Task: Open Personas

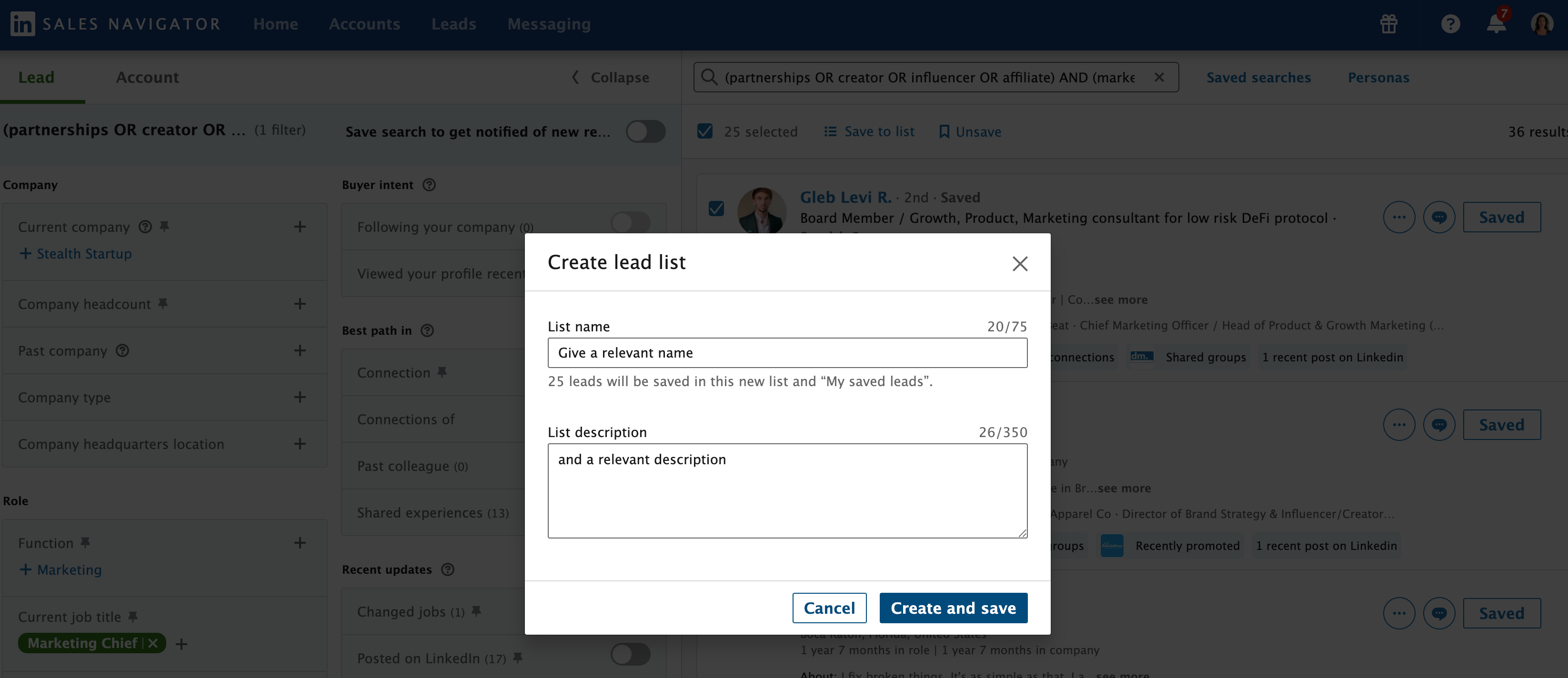Action: pos(1378,77)
